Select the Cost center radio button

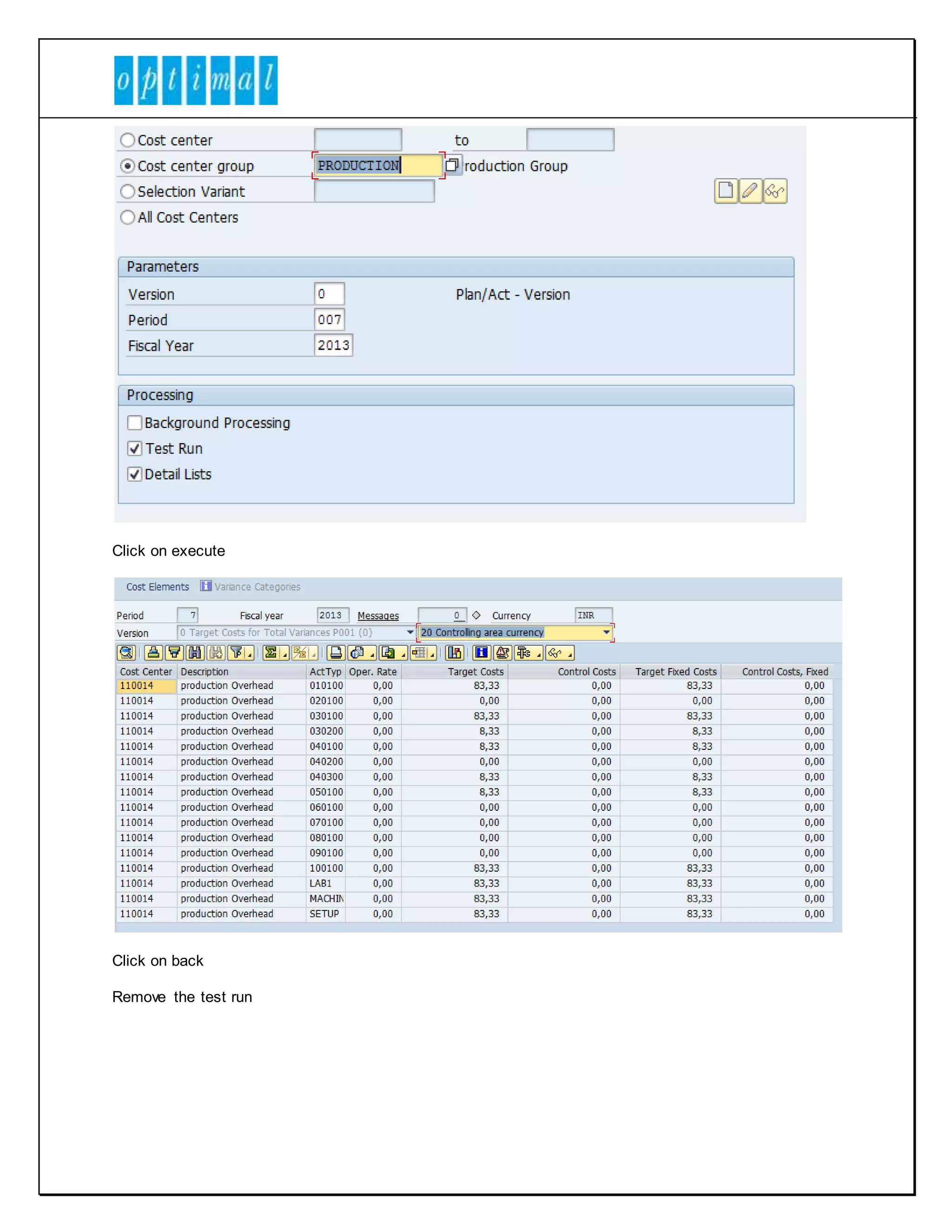(128, 140)
